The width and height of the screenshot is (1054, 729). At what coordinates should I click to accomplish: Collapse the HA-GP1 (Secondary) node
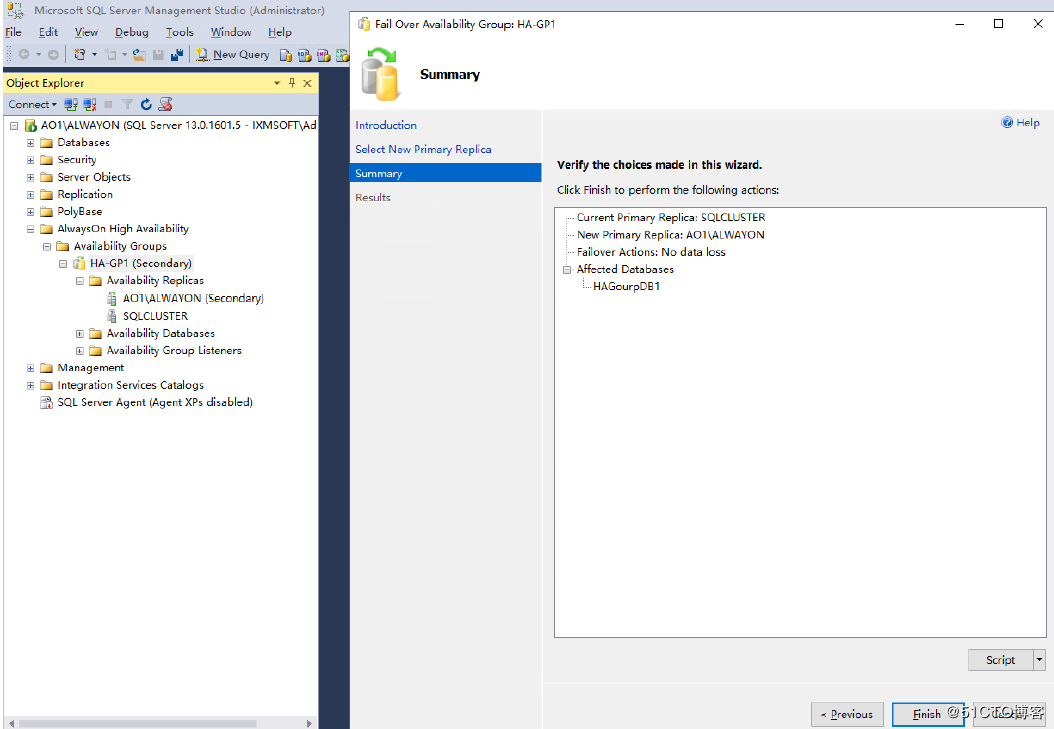(63, 264)
